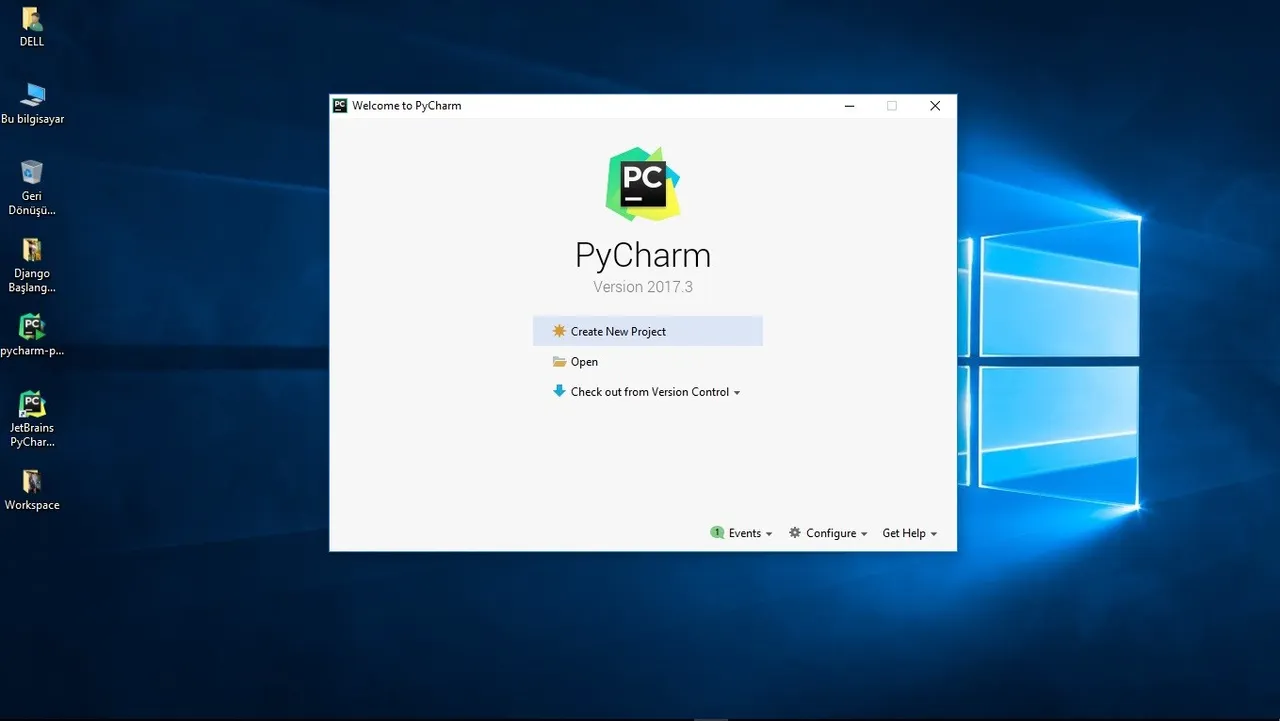
Task: Click the Version 2017.3 text
Action: [x=643, y=287]
